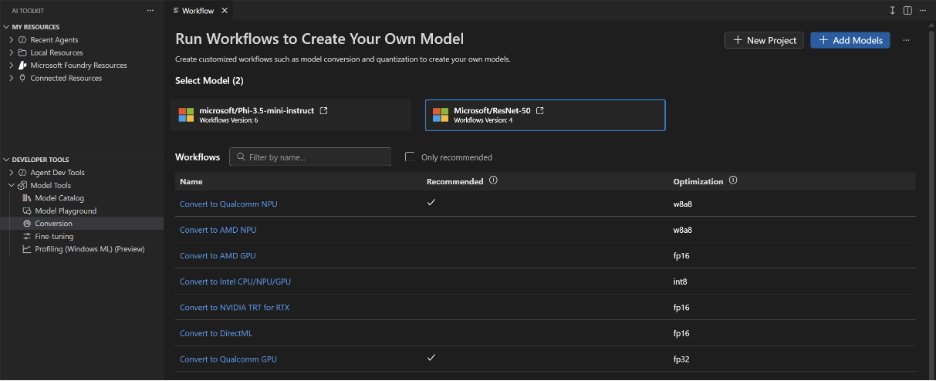This screenshot has width=936, height=381.
Task: Open Convert to DirectML workflow
Action: [216, 333]
